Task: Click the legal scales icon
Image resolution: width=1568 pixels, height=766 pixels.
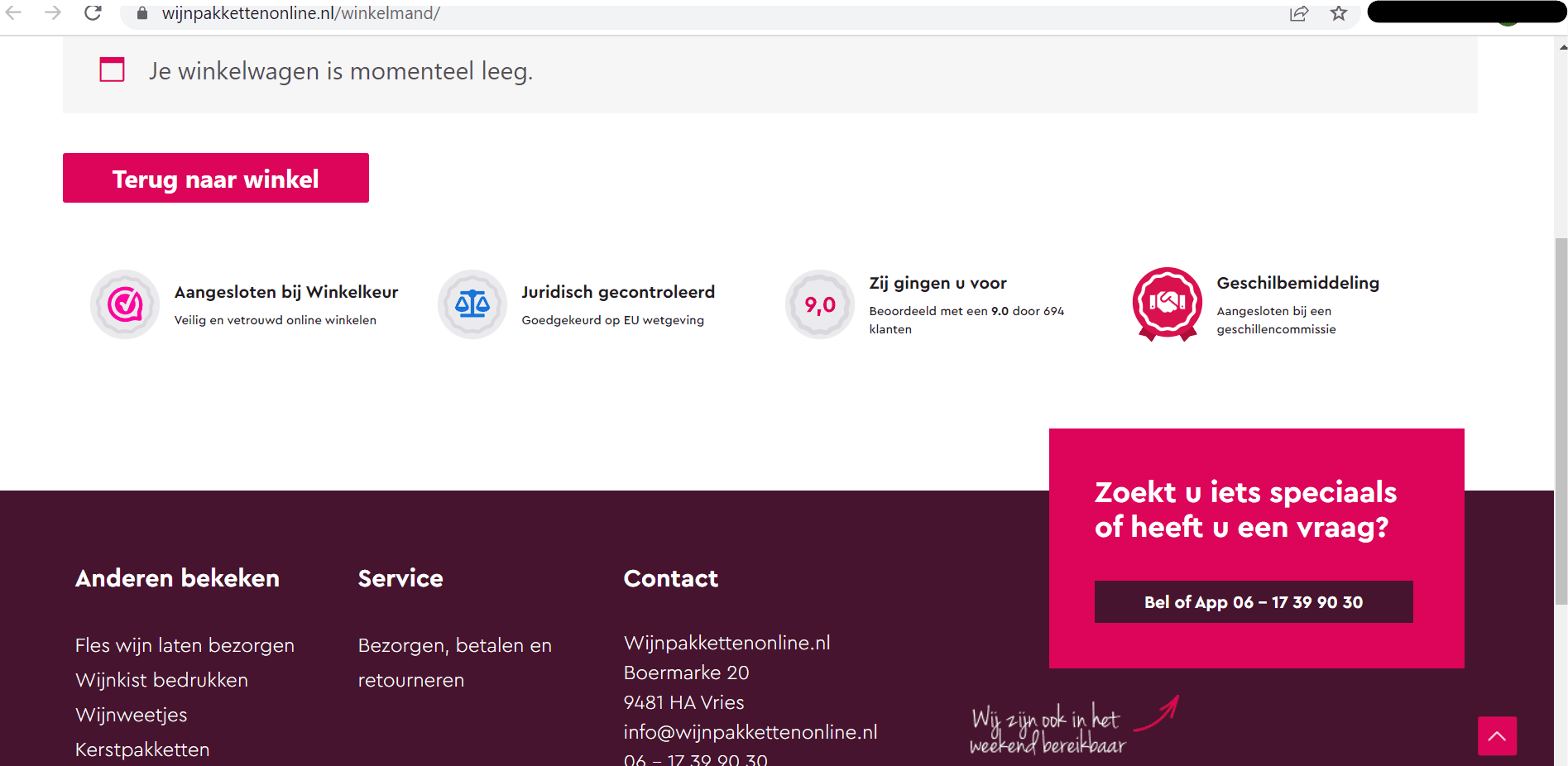Action: tap(472, 304)
